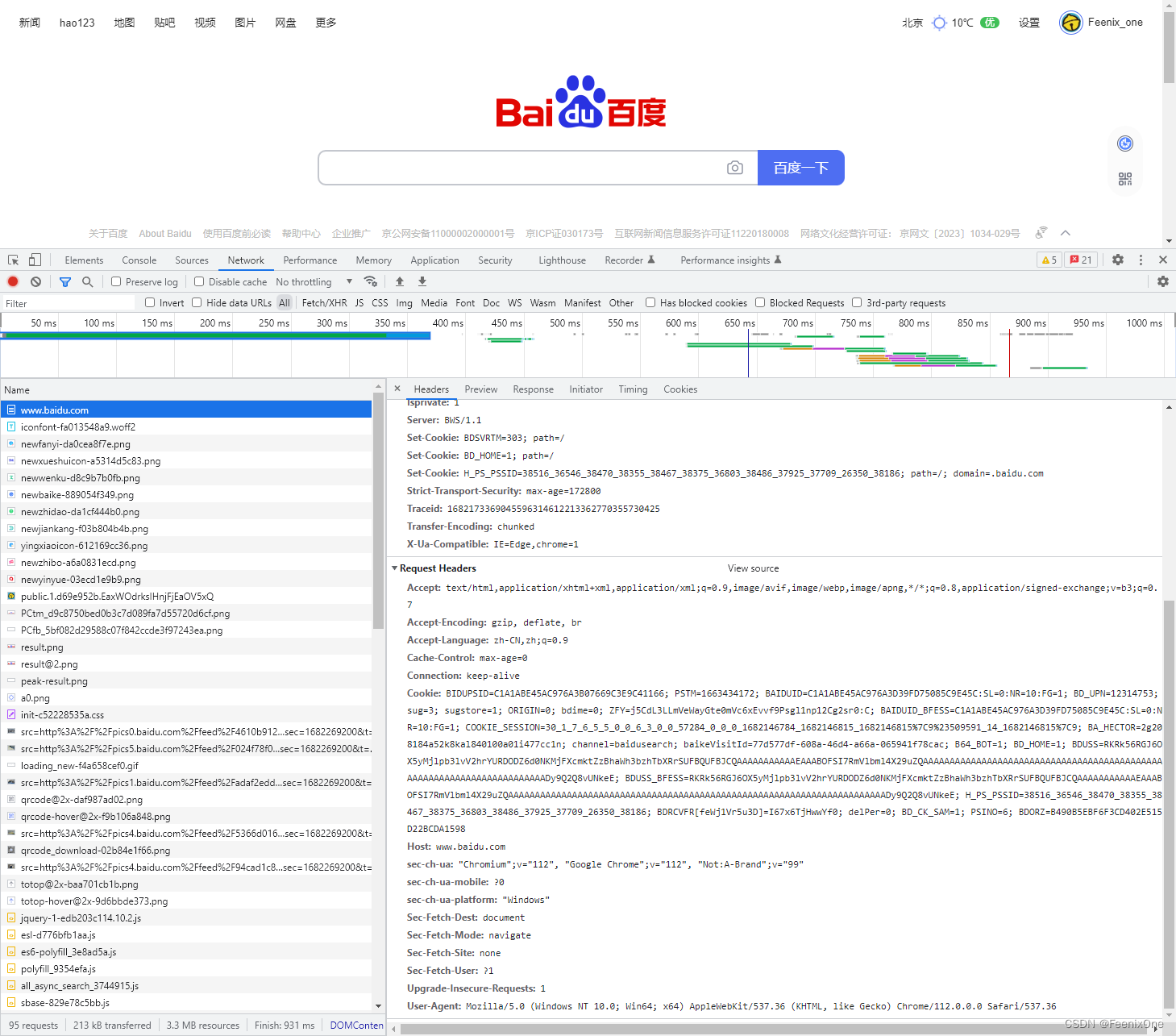
Task: Click the Baidu logo
Action: coord(581,102)
